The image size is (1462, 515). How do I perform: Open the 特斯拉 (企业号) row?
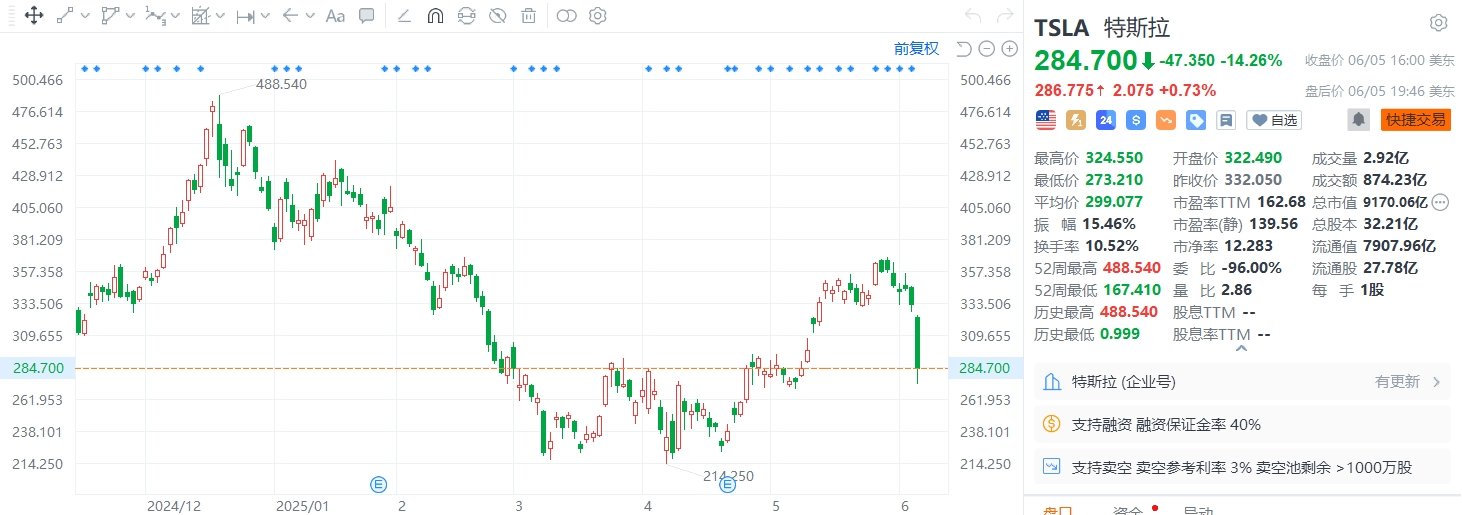(x=1241, y=381)
